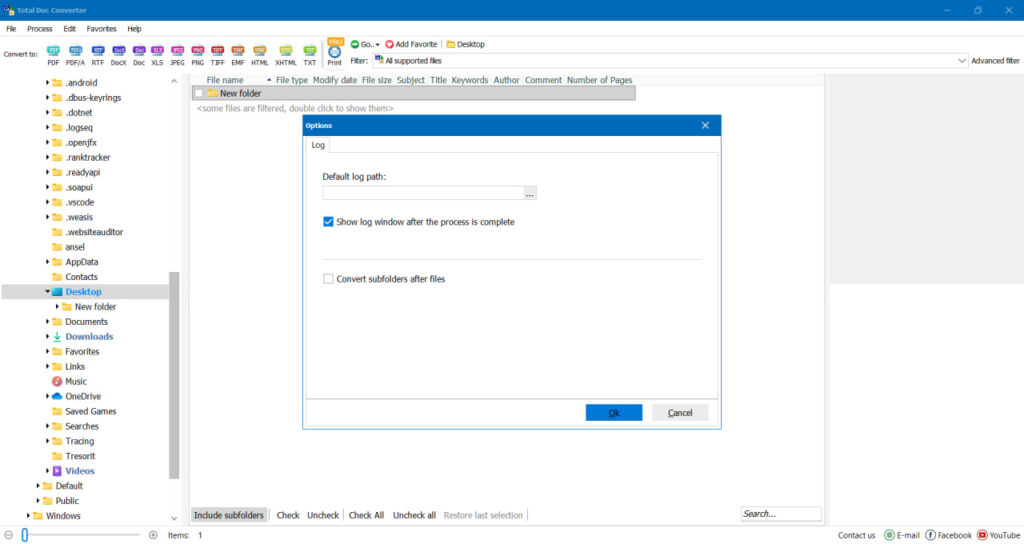Sort by File name column header

pyautogui.click(x=225, y=80)
